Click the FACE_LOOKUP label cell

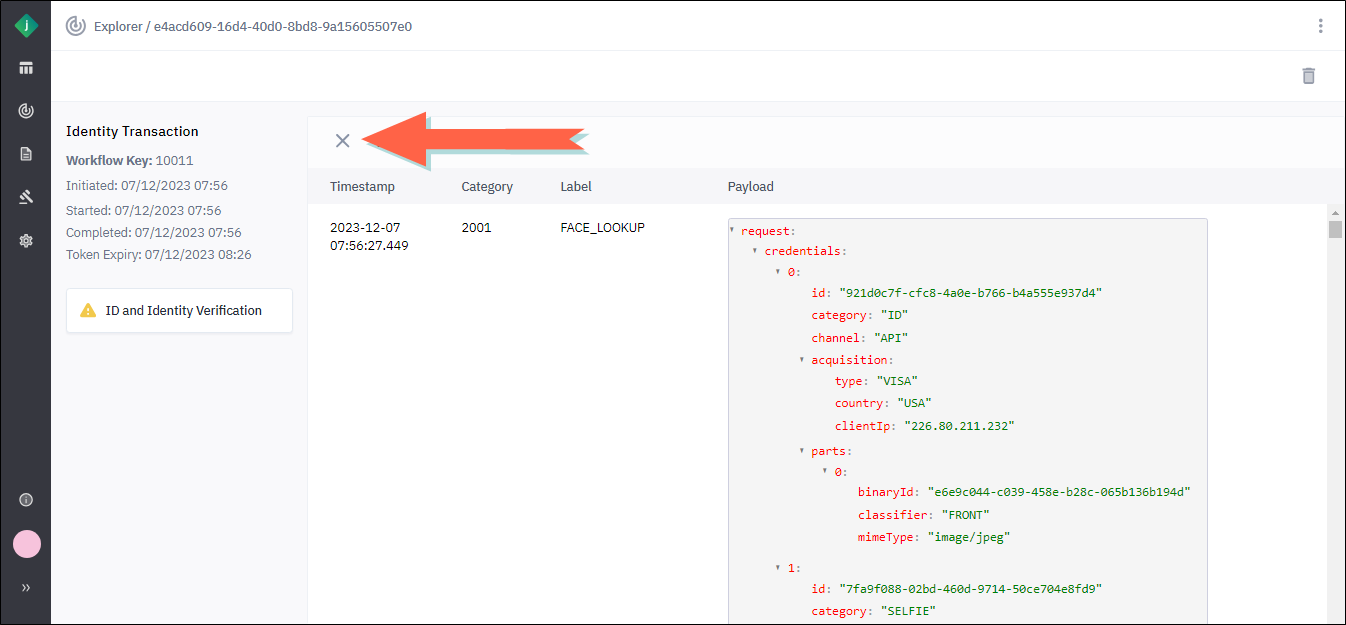(602, 228)
